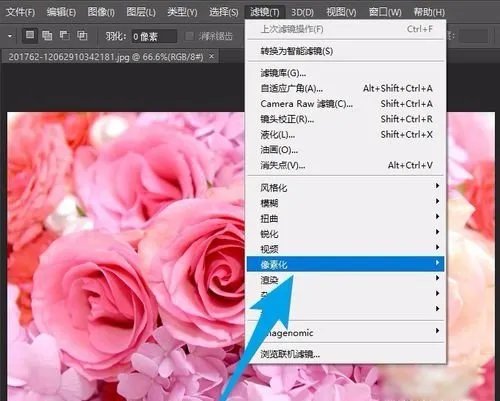Screen dimensions: 500x401
Task: Select the Intersect with selection icon
Action: [x=82, y=35]
